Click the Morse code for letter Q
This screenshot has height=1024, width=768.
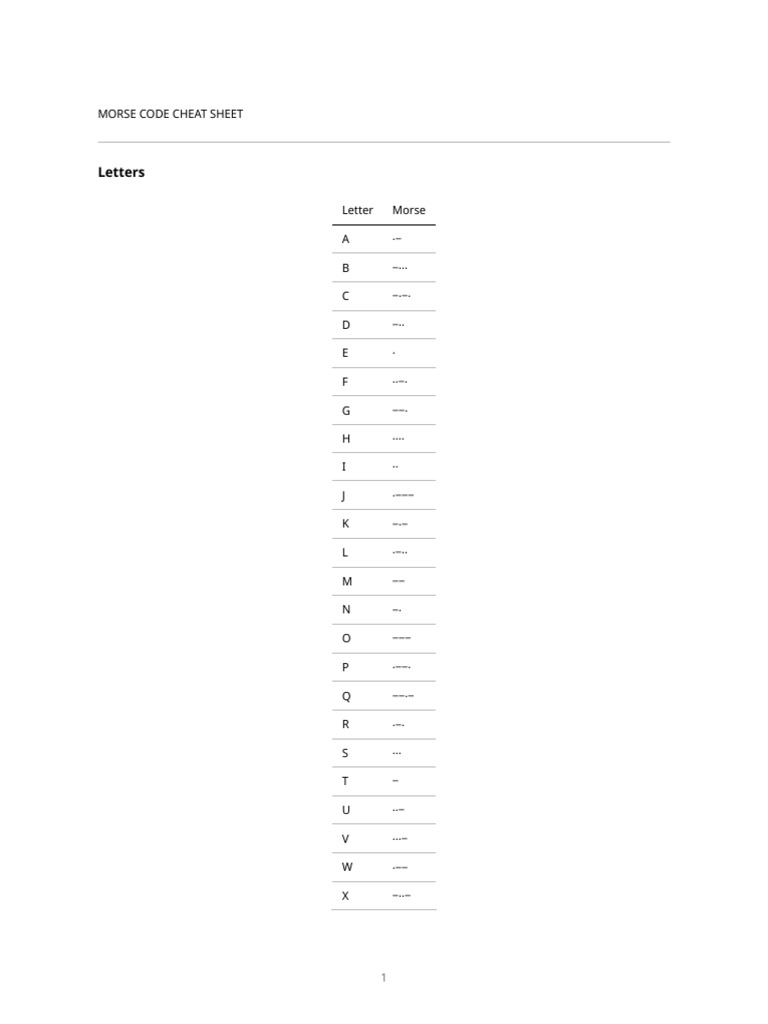[402, 696]
